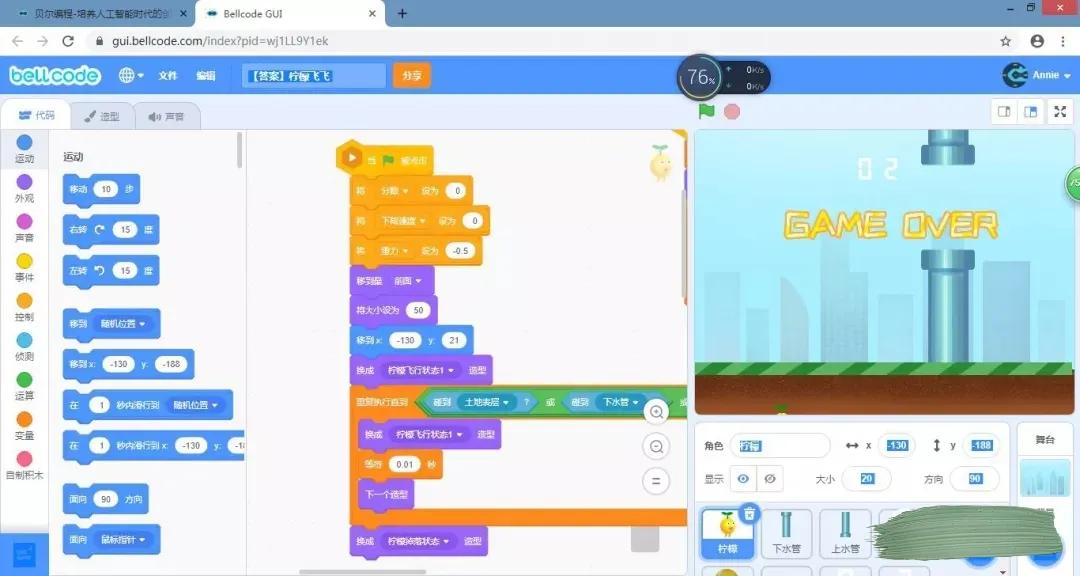Click the sprite 方向 value field
Screen dimensions: 1080x576
click(x=975, y=479)
